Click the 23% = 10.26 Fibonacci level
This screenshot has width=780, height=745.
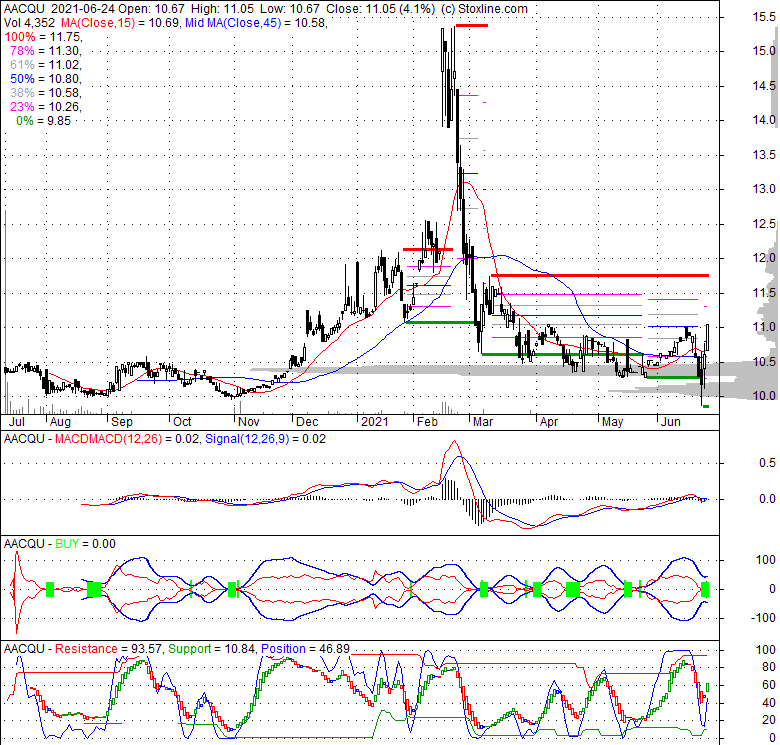click(x=45, y=106)
